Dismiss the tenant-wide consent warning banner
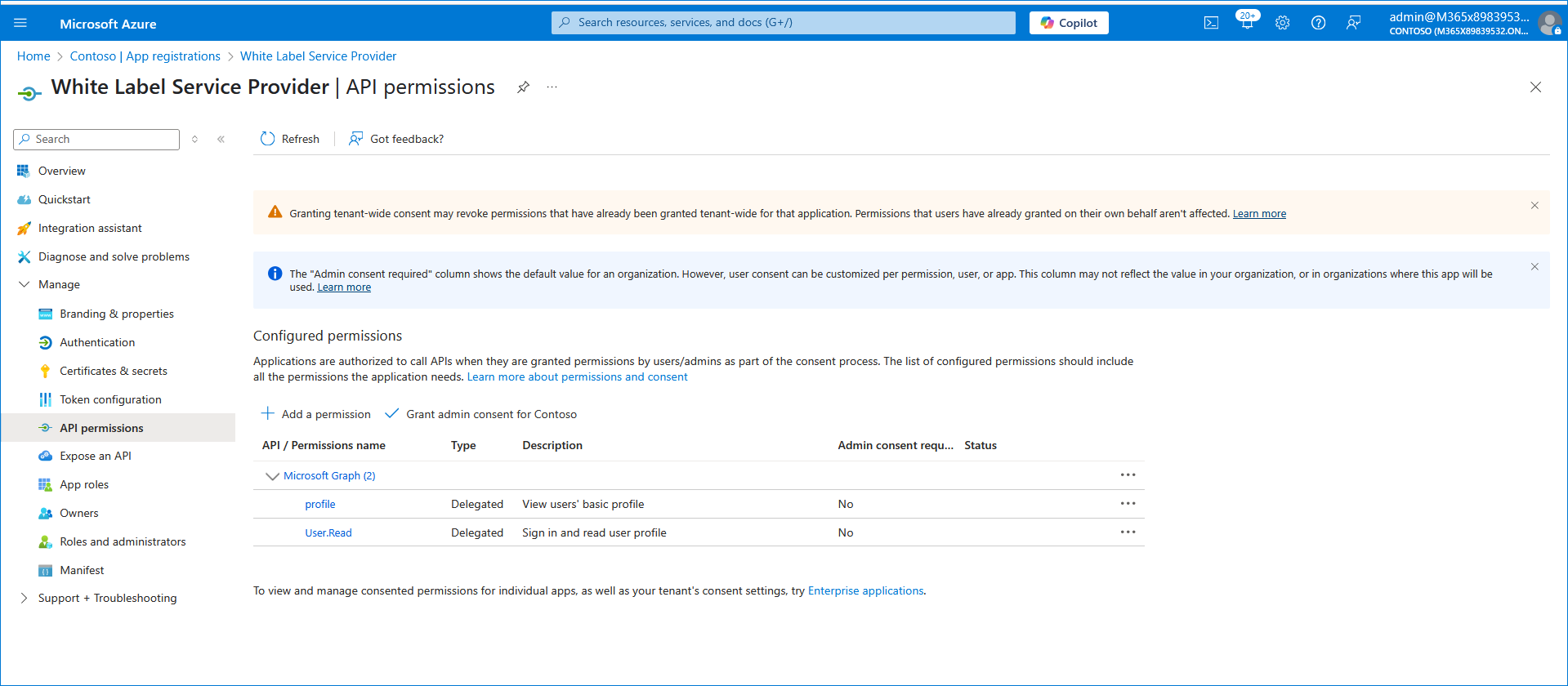Image resolution: width=1568 pixels, height=686 pixels. 1534,206
